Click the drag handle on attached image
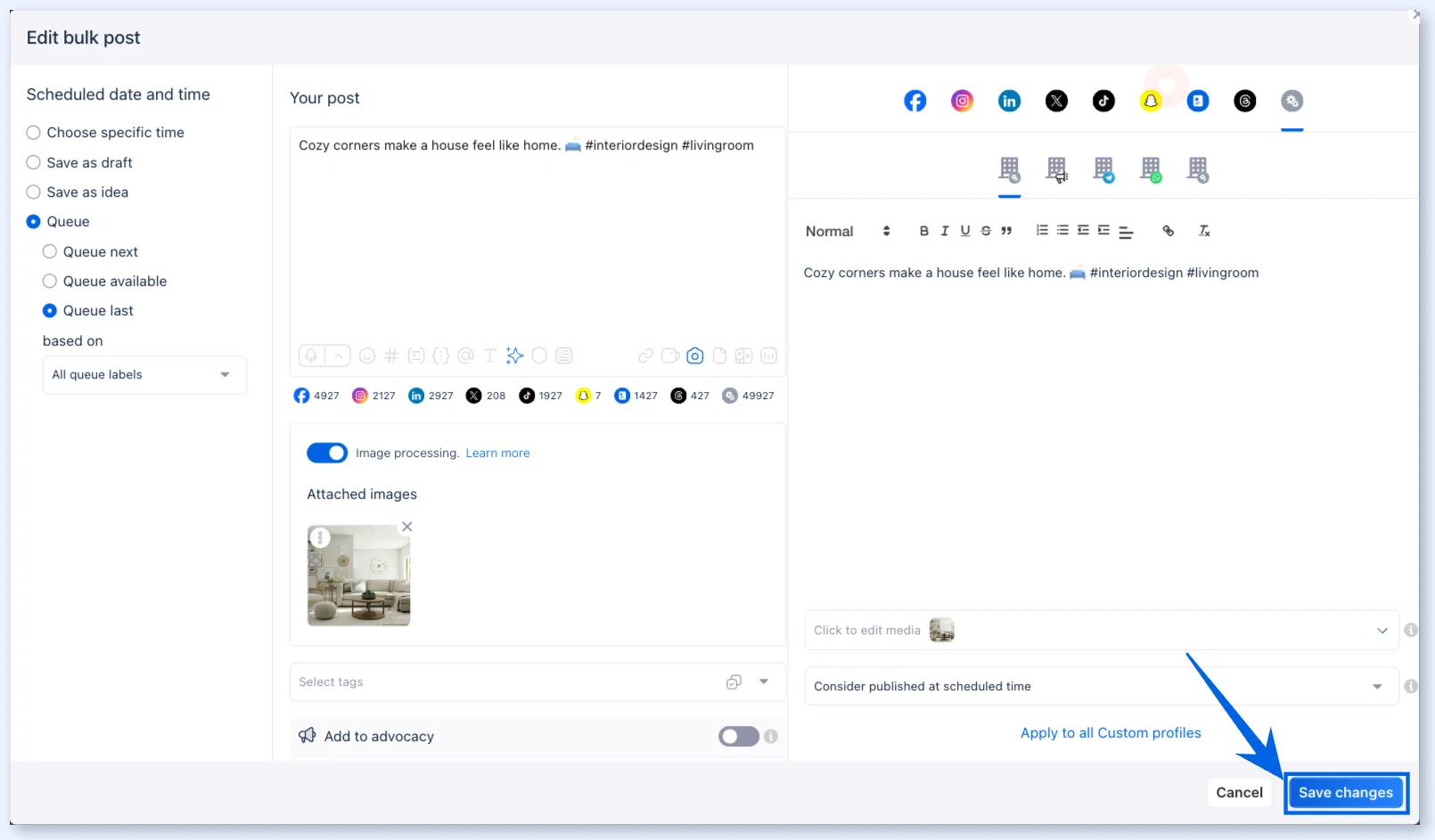Image resolution: width=1435 pixels, height=840 pixels. click(x=320, y=538)
